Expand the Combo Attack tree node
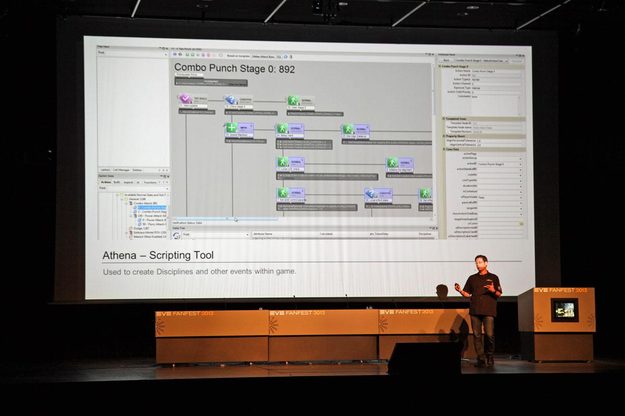Viewport: 625px width, 416px height. point(126,203)
